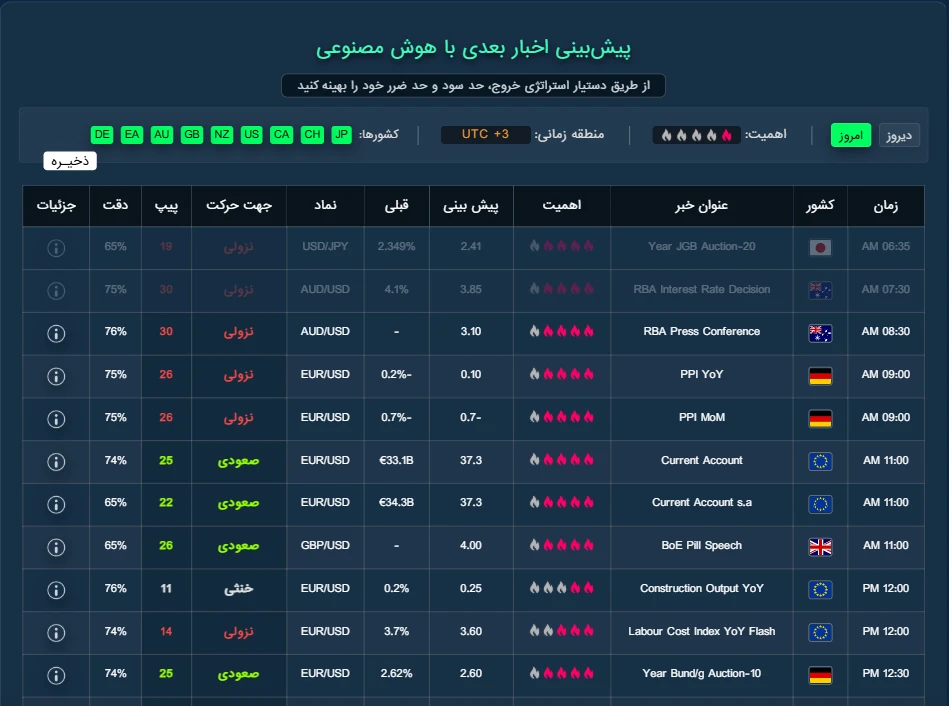Open info icon for 06:35 JGB Auction row
This screenshot has height=706, width=949.
tap(56, 247)
